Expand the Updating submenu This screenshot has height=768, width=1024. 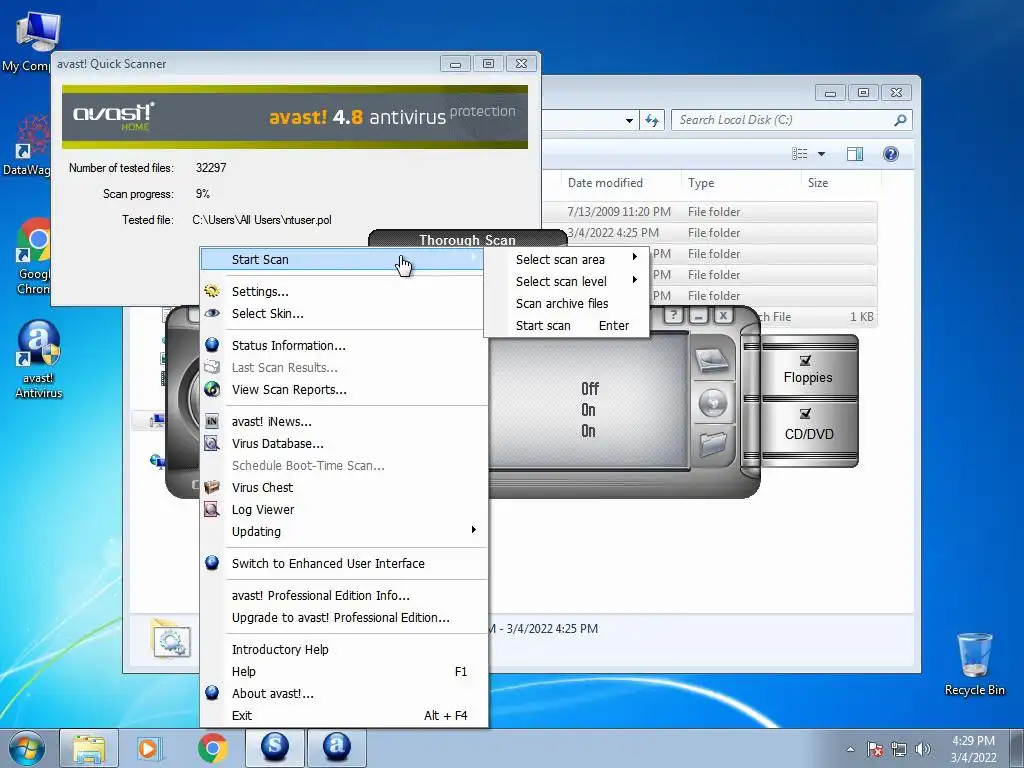click(344, 532)
